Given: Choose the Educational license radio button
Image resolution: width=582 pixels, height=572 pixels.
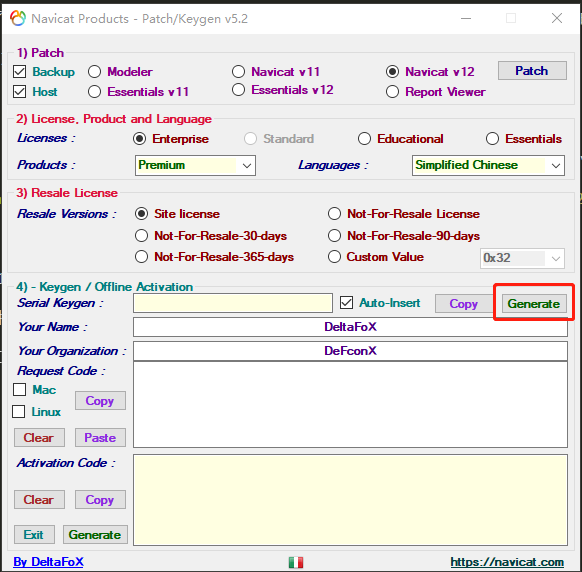Looking at the screenshot, I should [364, 139].
